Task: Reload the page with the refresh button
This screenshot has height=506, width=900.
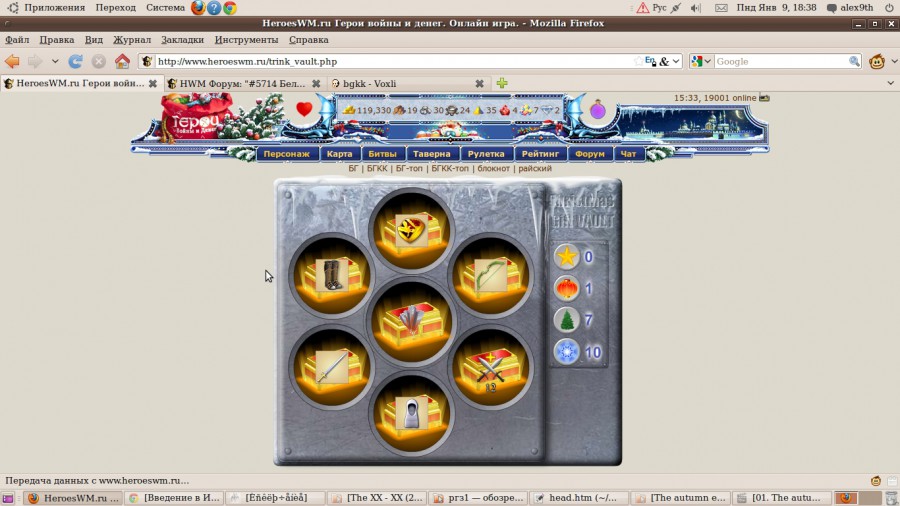Action: click(x=75, y=61)
